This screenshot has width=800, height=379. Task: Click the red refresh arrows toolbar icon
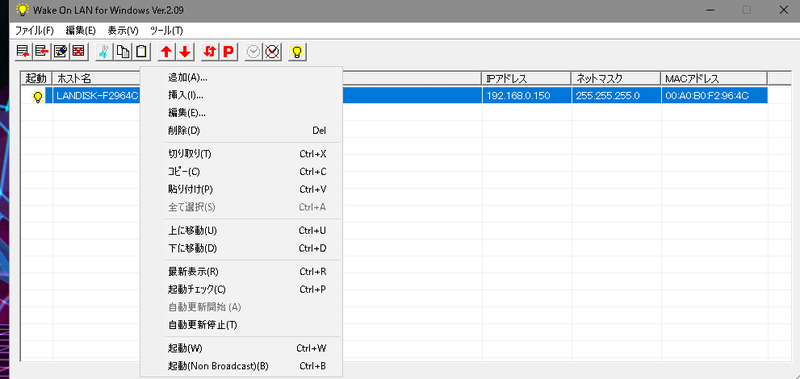[210, 52]
